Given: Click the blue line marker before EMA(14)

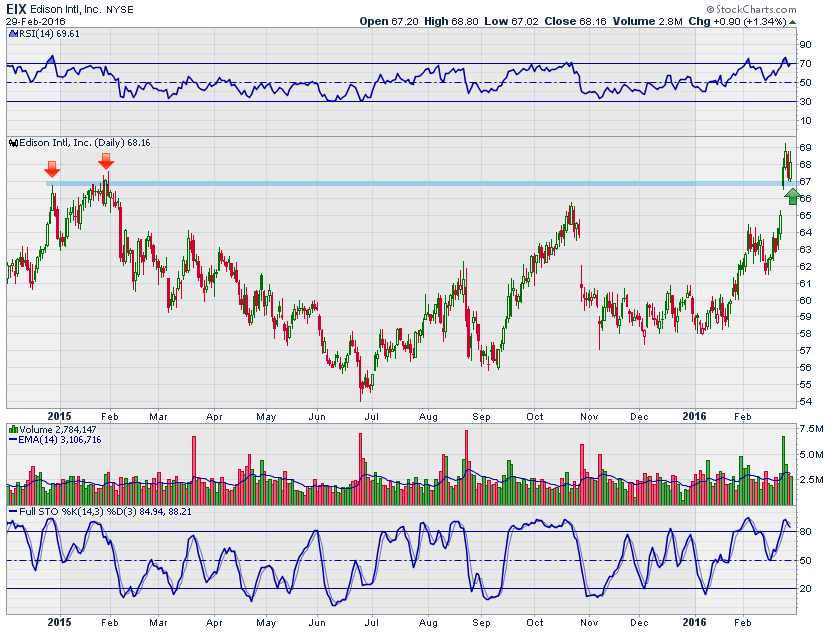Looking at the screenshot, I should (x=13, y=440).
